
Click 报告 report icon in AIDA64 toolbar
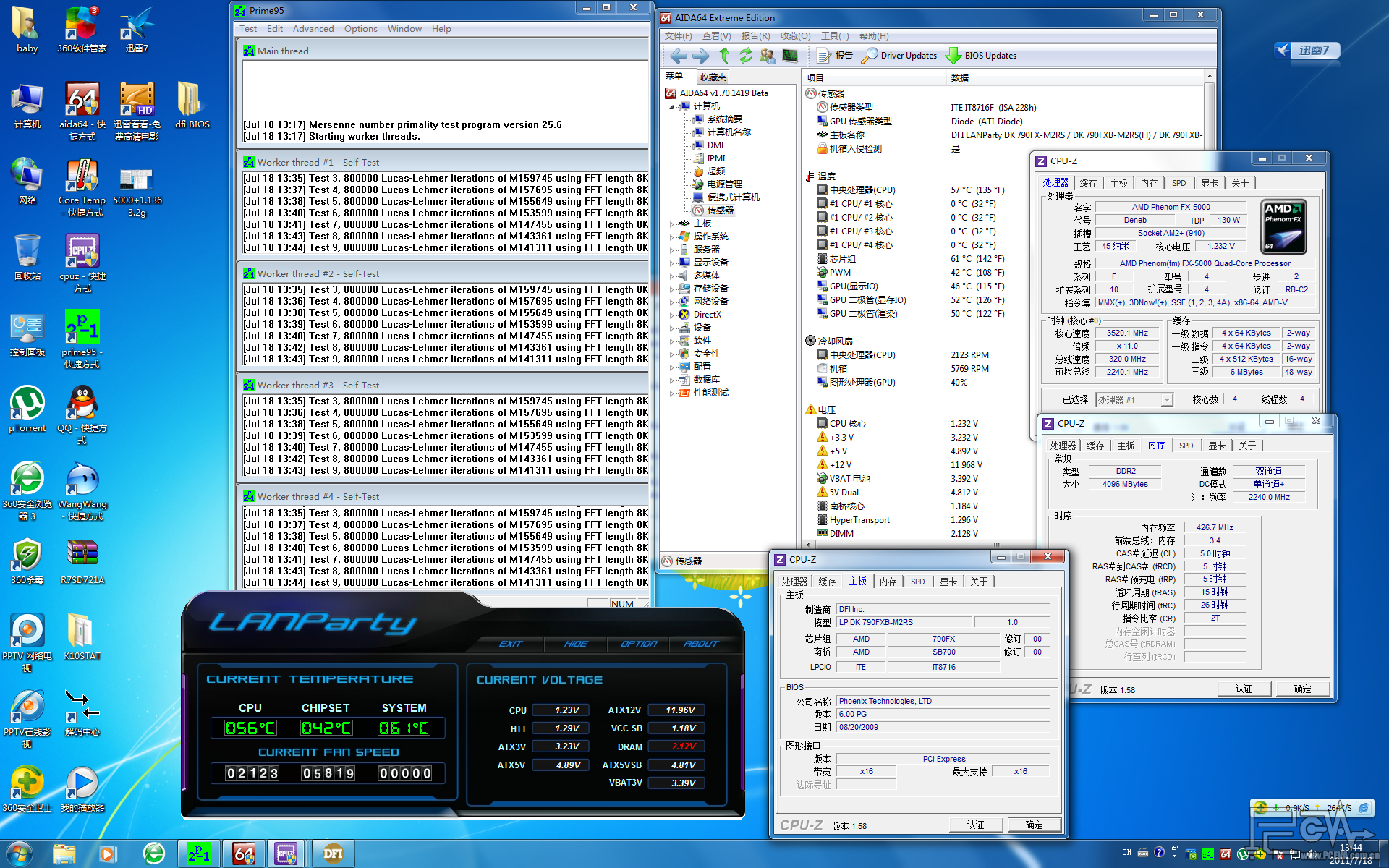click(x=835, y=56)
